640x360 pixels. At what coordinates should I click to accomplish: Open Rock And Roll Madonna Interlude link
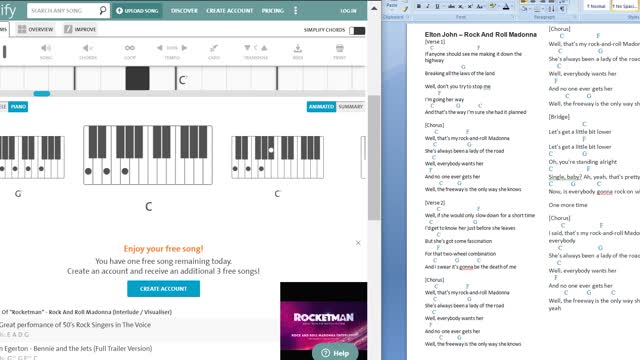(86, 312)
